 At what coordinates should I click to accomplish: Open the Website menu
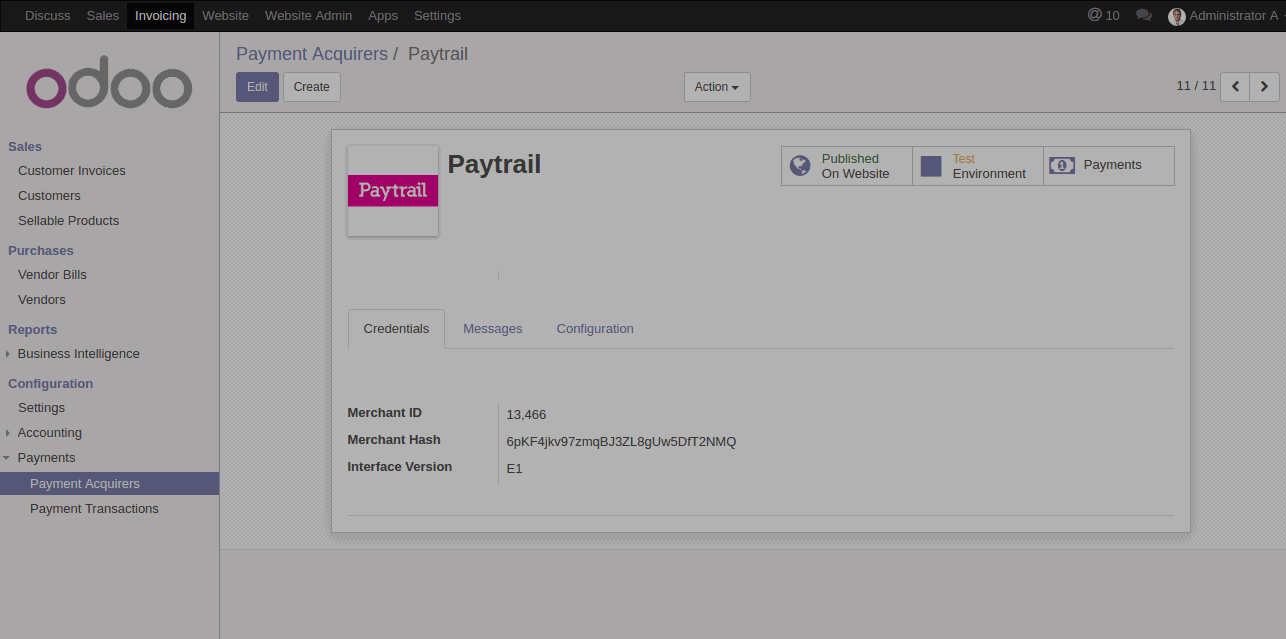225,15
